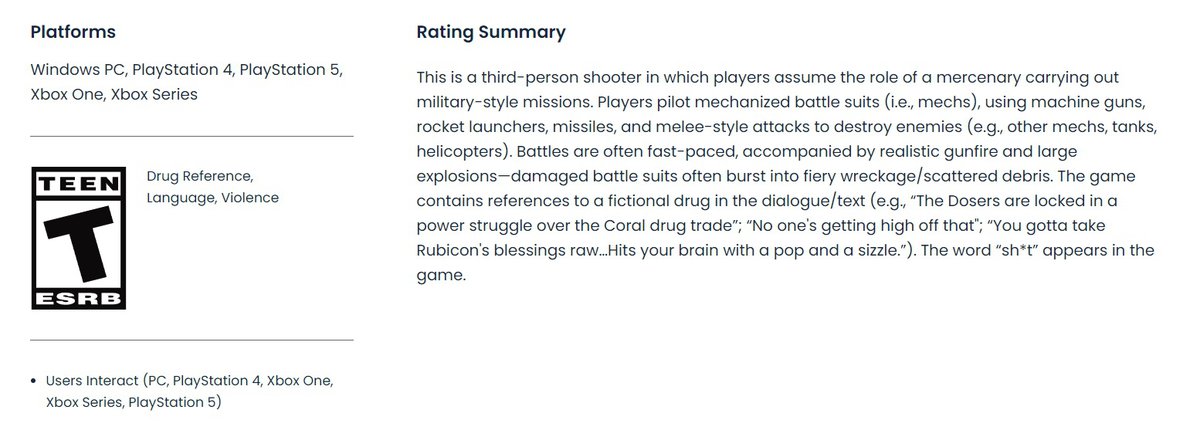The height and width of the screenshot is (437, 1200).
Task: Click the divider line below the platform list
Action: click(191, 135)
